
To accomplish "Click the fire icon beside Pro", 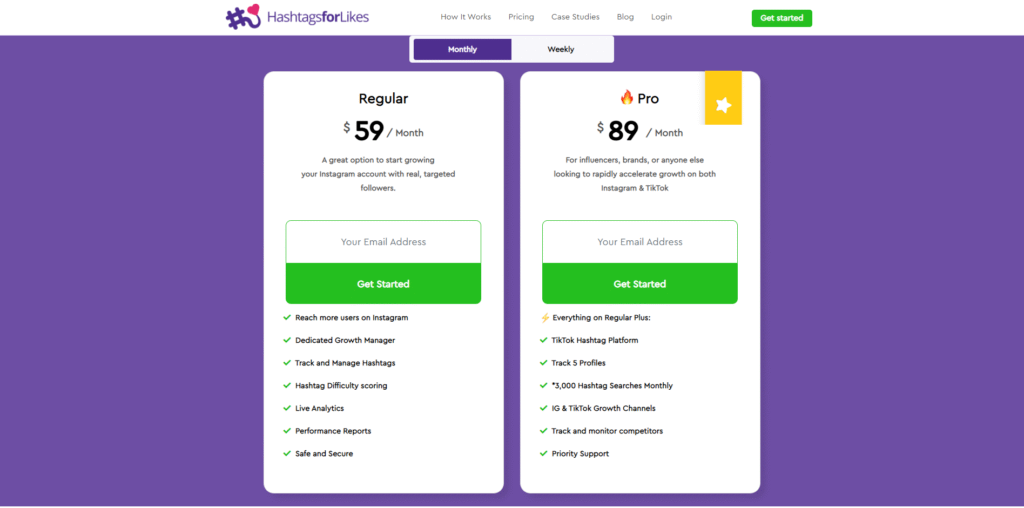I will click(x=627, y=98).
